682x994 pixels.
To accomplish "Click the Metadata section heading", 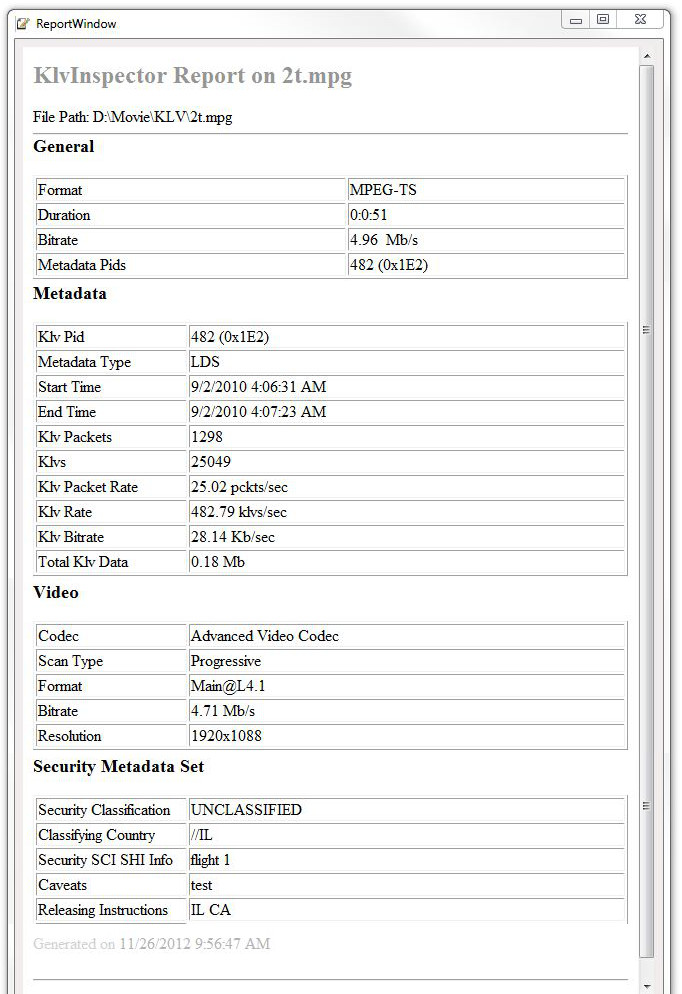I will pos(70,294).
